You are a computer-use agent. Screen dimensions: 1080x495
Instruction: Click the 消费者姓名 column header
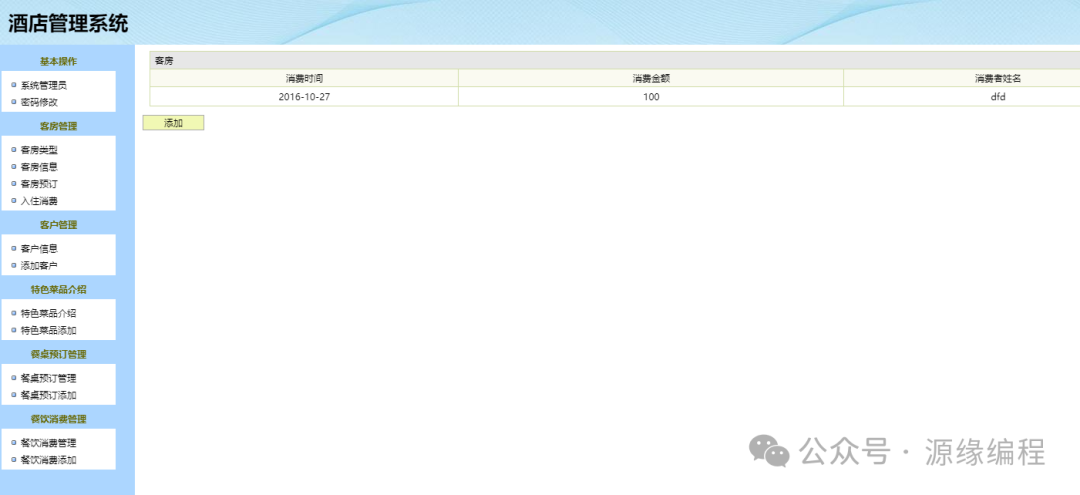click(x=997, y=78)
